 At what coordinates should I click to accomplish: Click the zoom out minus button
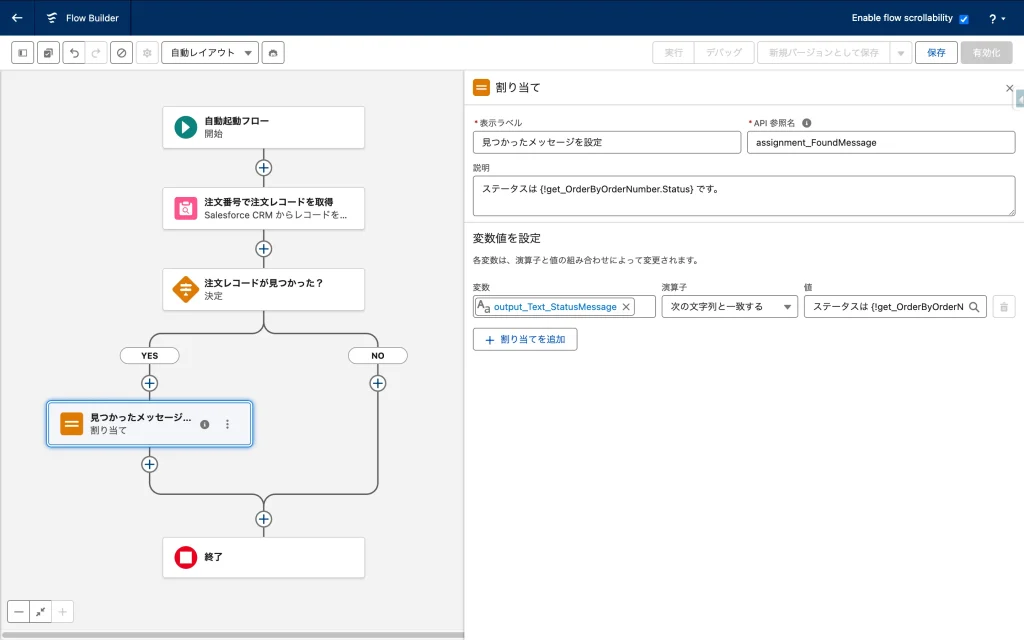point(19,611)
